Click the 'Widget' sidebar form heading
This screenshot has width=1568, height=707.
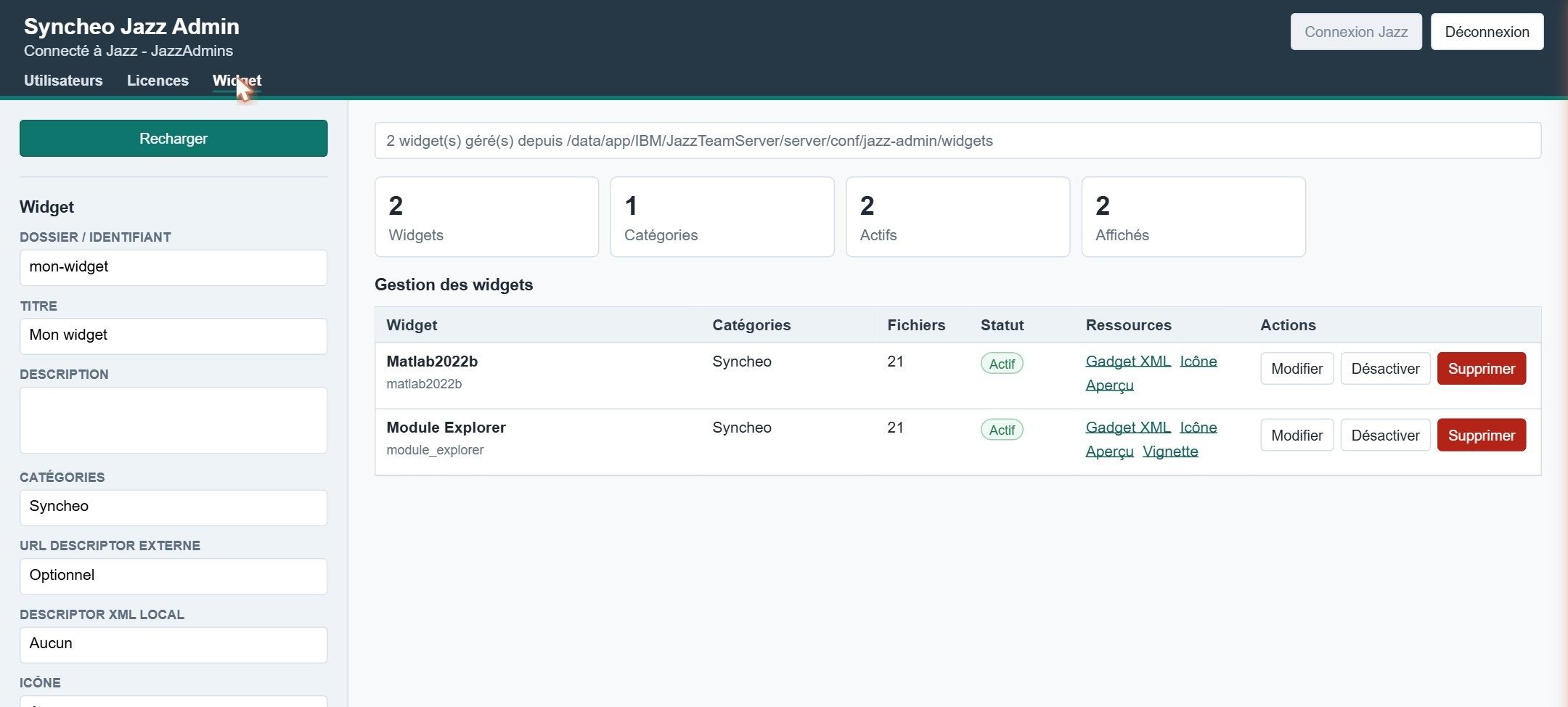[x=46, y=207]
